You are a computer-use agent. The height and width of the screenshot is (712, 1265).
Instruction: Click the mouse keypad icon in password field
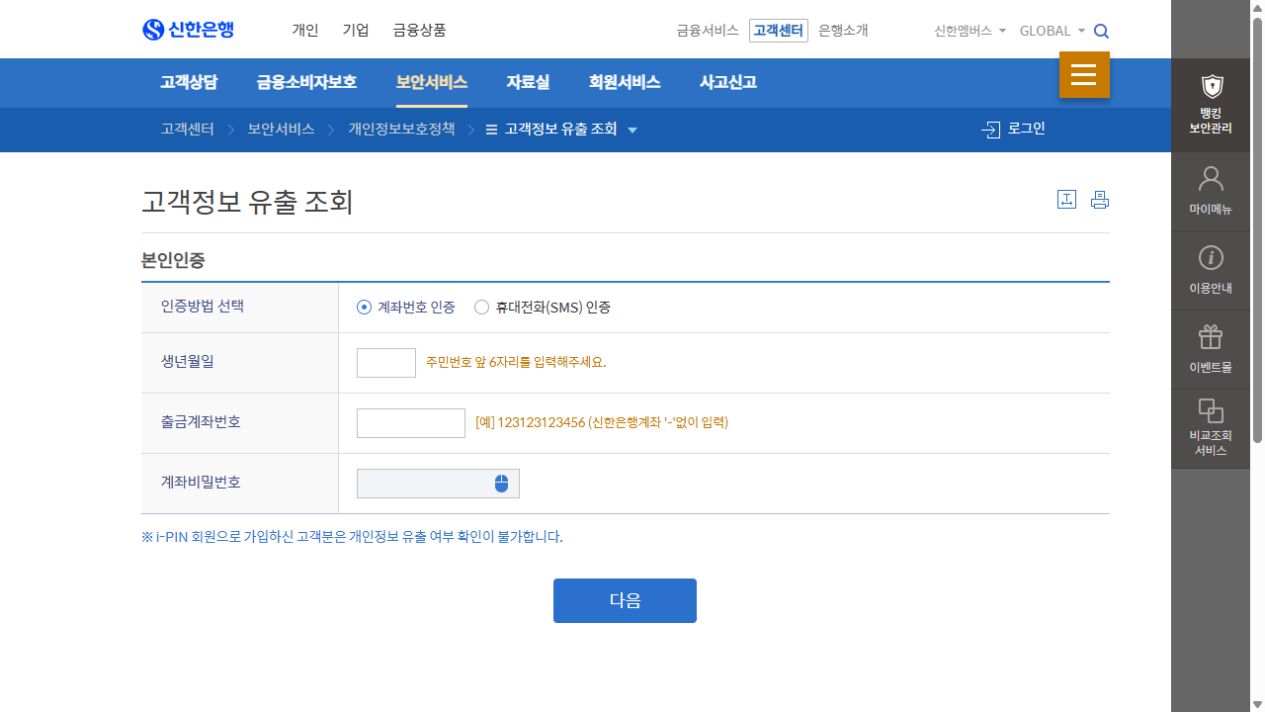click(501, 483)
